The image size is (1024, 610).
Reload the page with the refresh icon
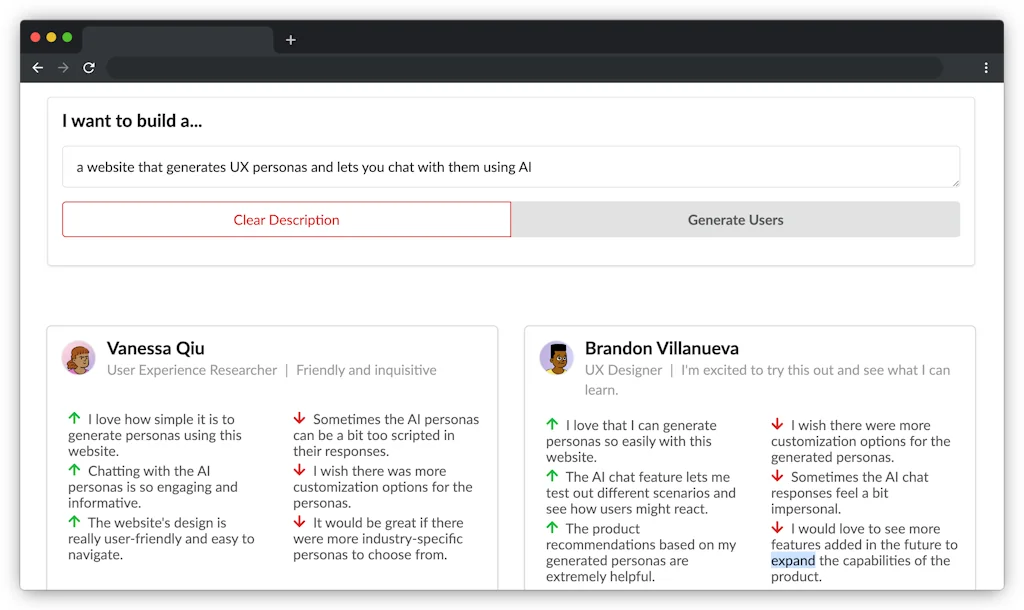89,68
